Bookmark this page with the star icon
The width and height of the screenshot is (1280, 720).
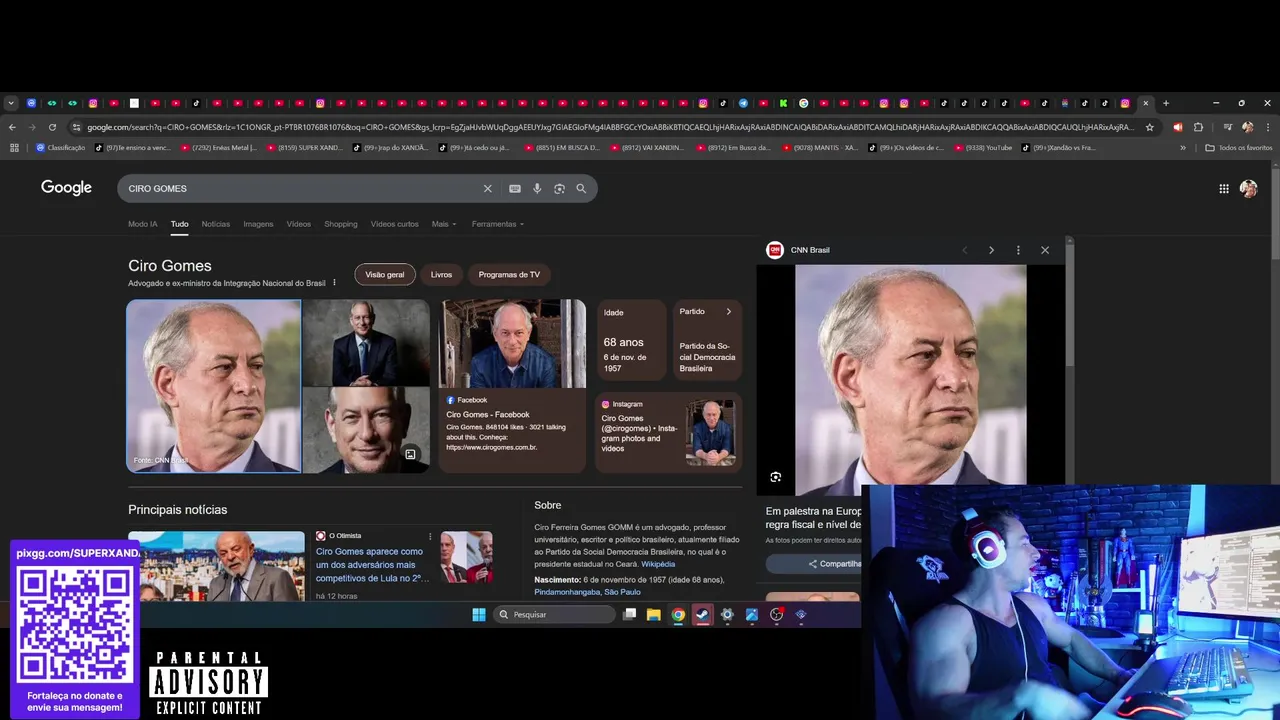[x=1150, y=127]
